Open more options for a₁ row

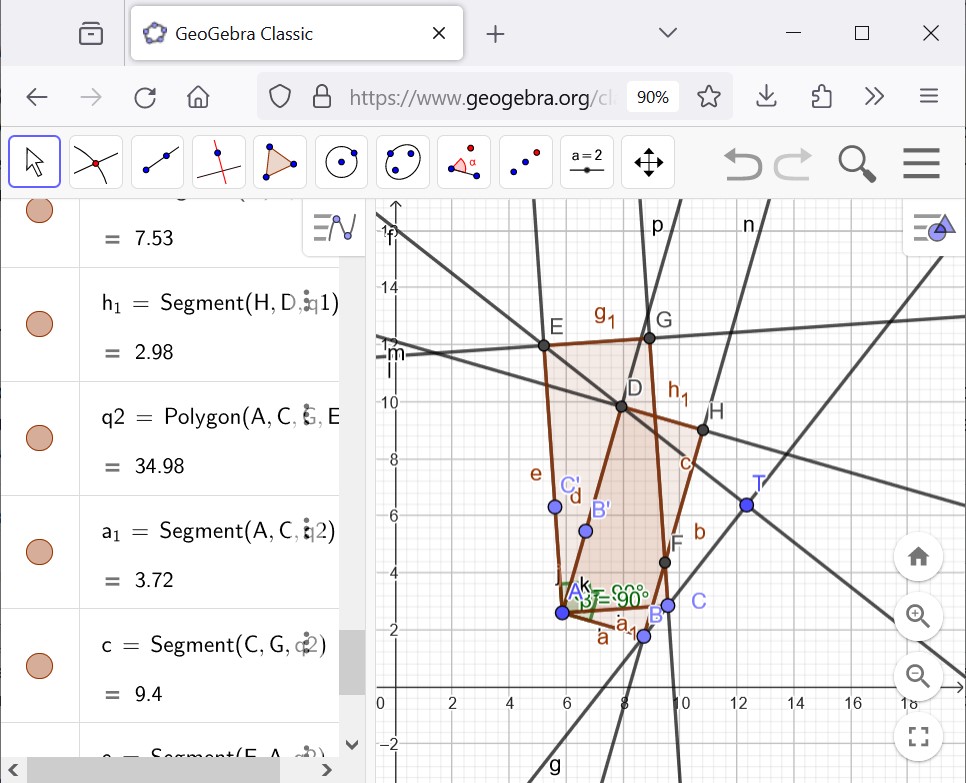click(x=307, y=530)
